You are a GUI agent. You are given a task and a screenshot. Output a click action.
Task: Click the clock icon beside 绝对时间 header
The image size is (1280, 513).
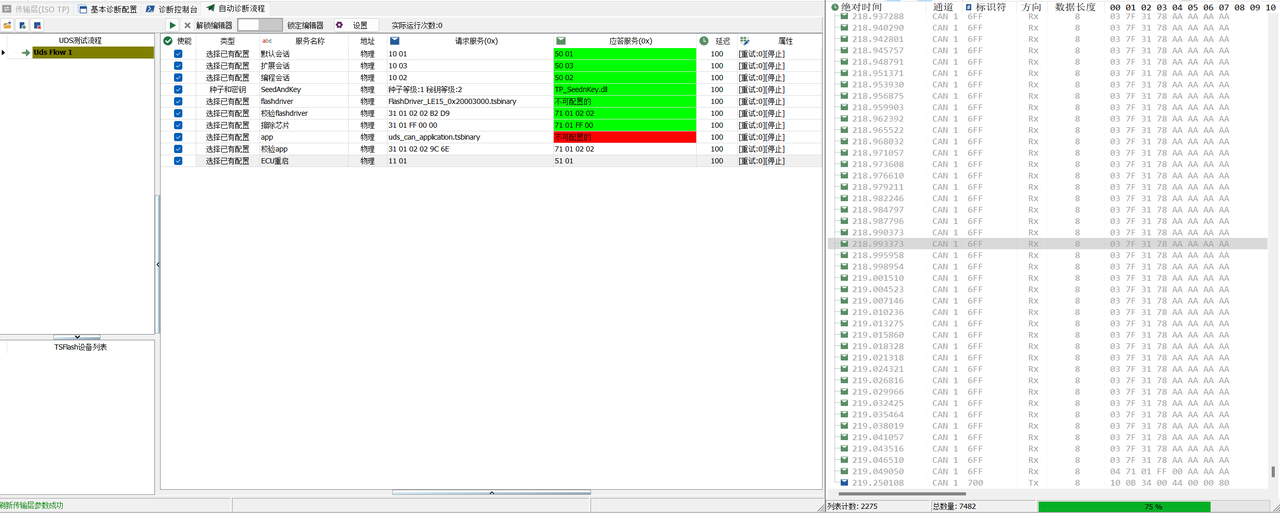834,7
